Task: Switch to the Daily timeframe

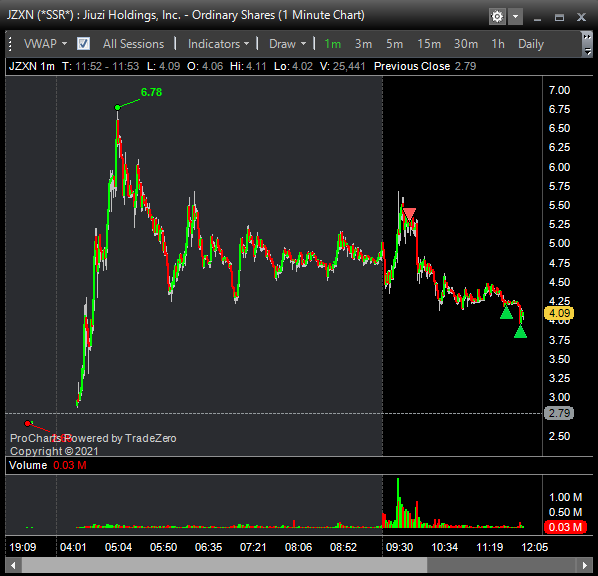Action: [x=531, y=44]
